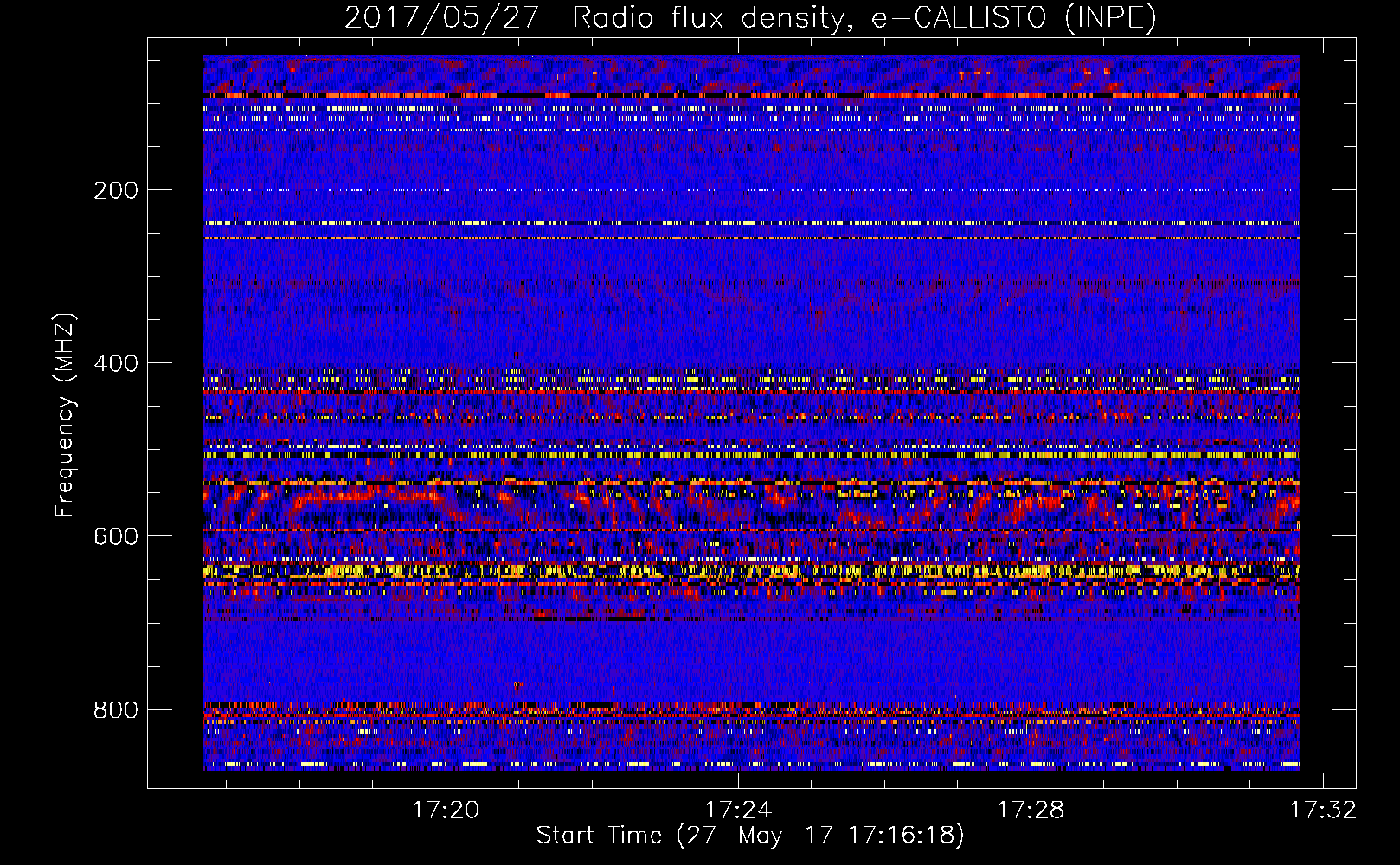Click the 'Radio flux density' title text
The image size is (1400, 865).
(x=712, y=17)
